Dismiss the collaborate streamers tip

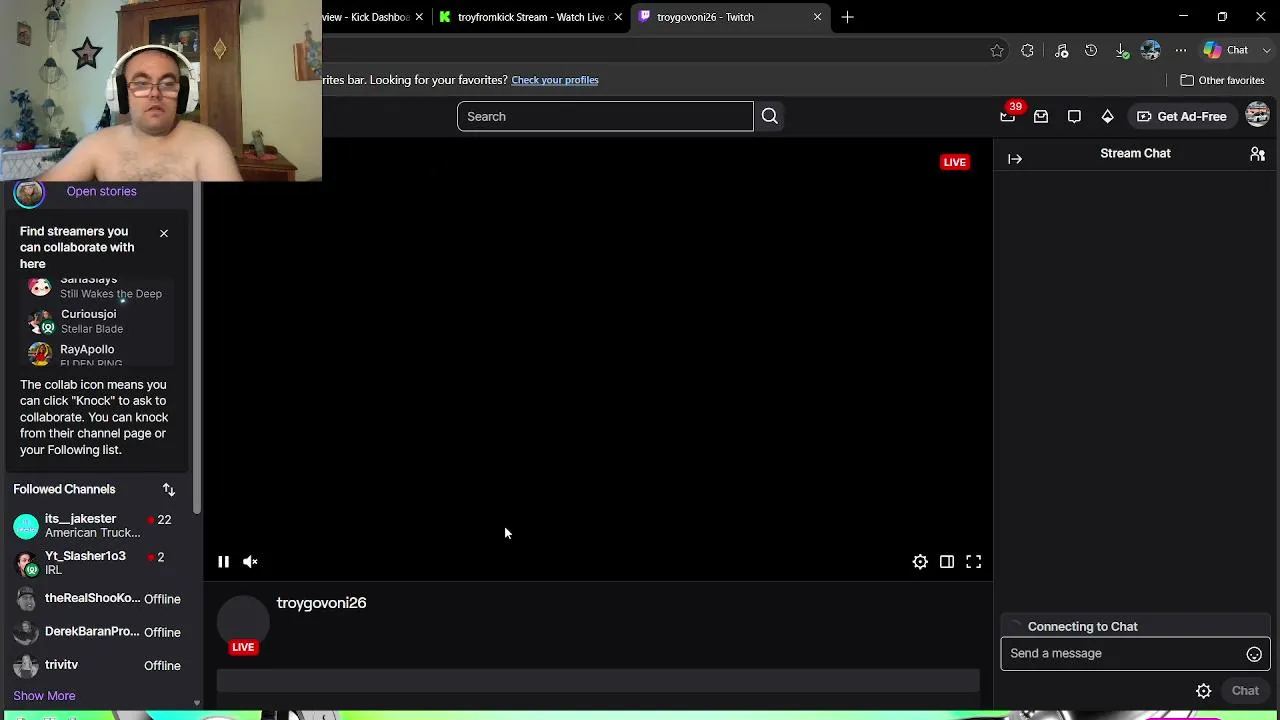tap(164, 233)
